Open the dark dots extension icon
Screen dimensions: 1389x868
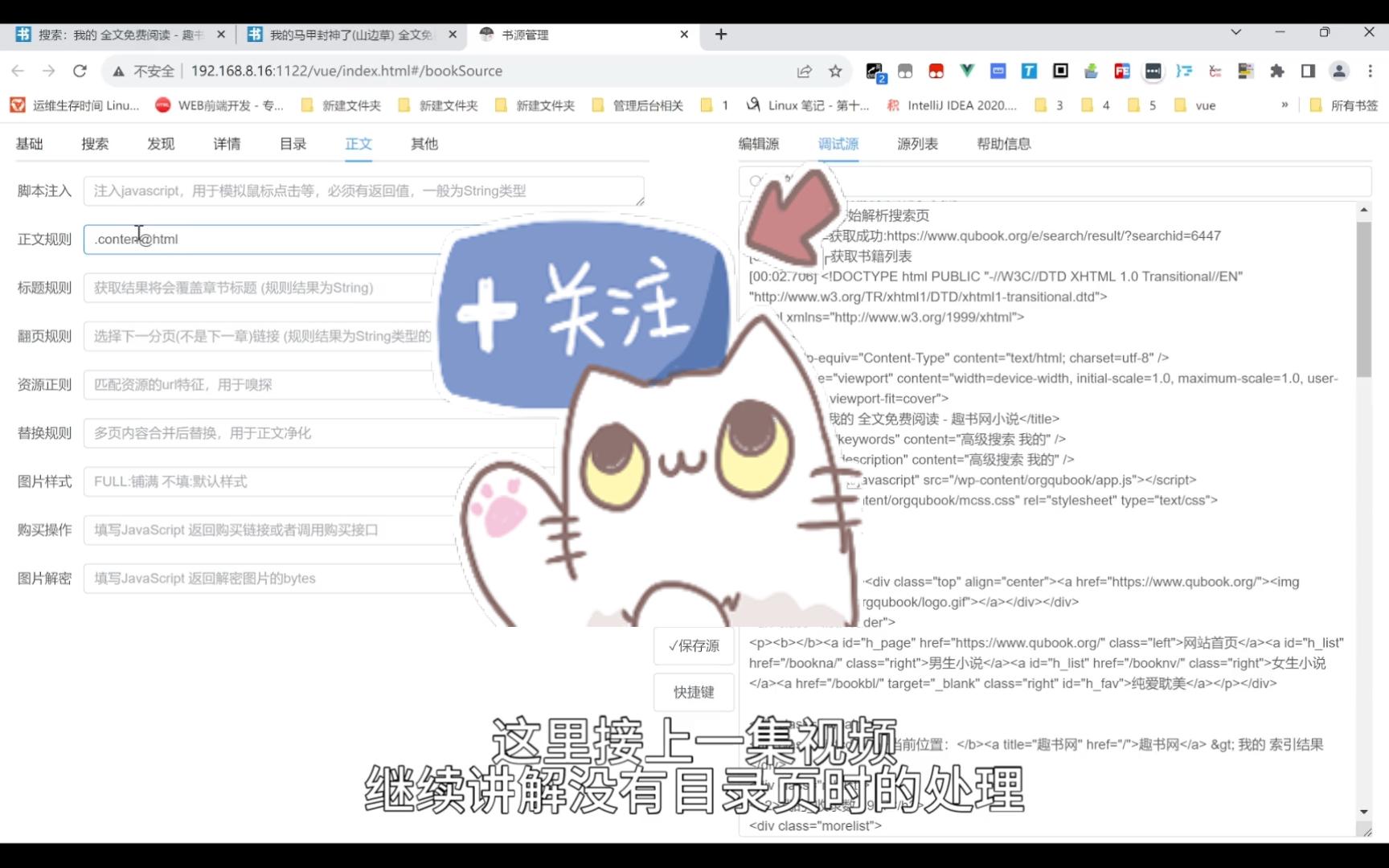[x=1153, y=71]
